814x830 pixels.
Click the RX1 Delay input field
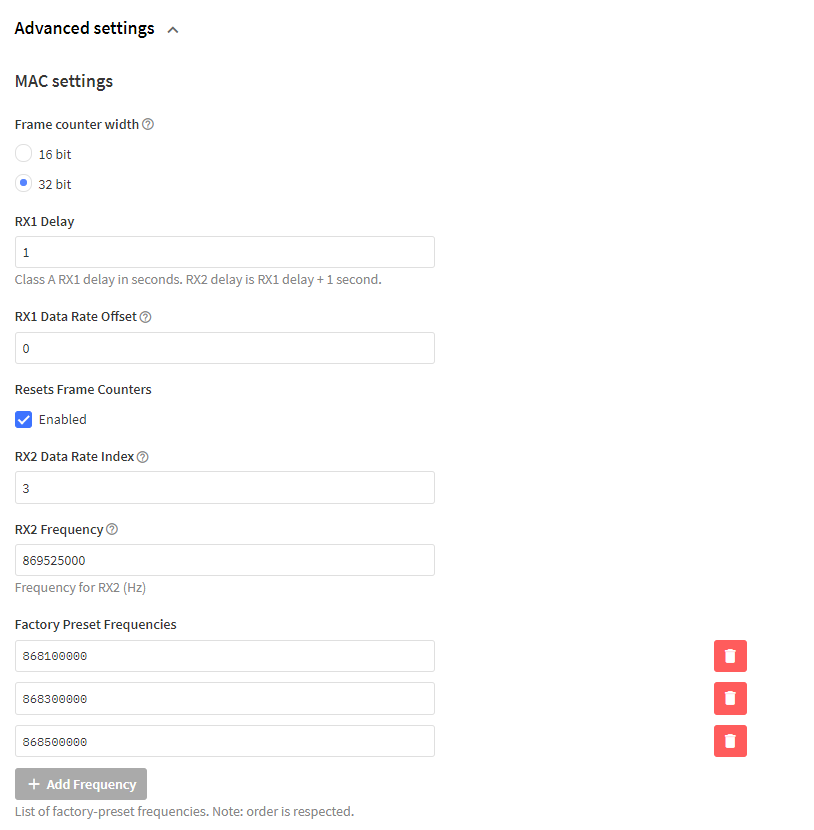coord(225,252)
